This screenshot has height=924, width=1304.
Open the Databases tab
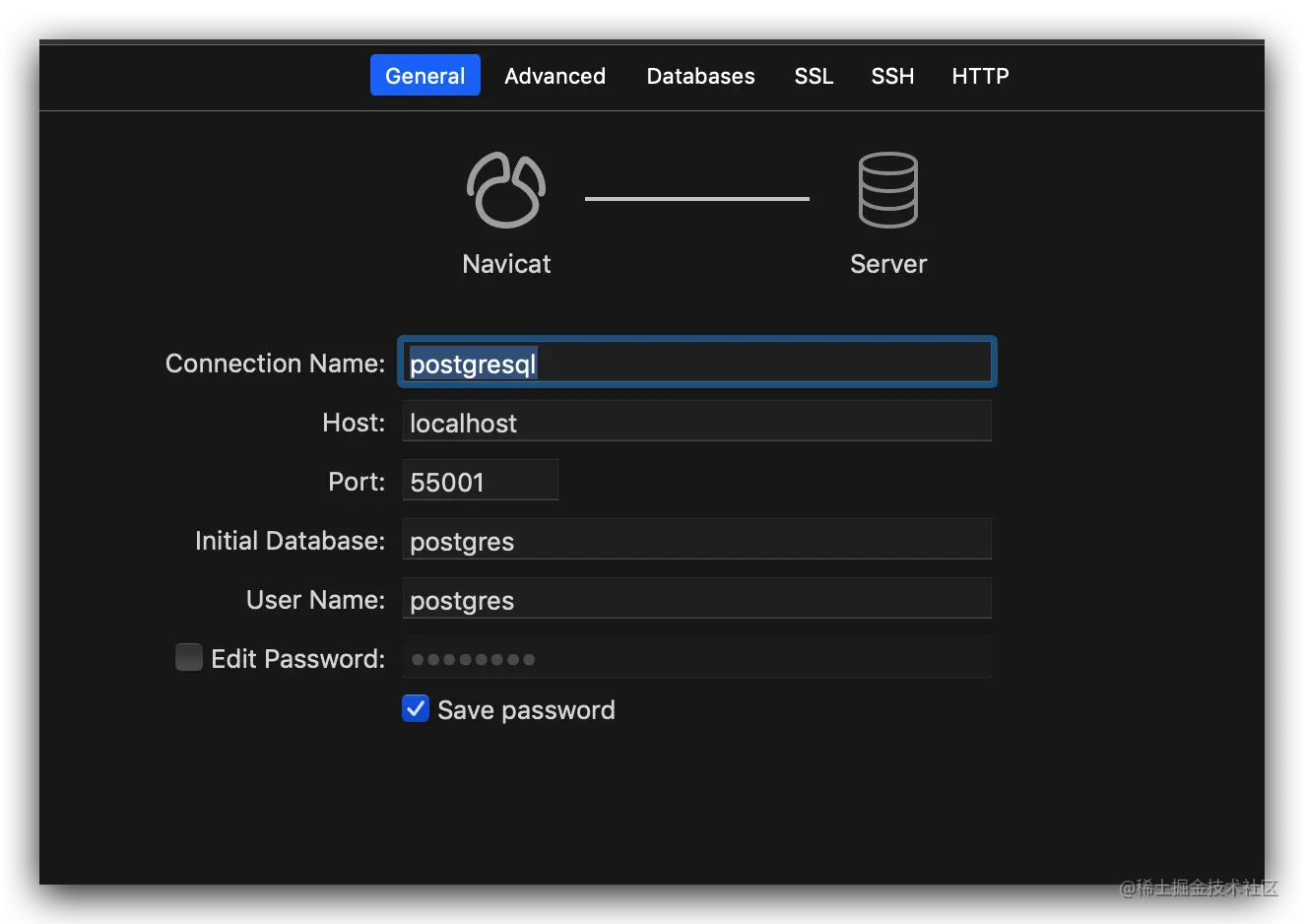click(x=700, y=76)
